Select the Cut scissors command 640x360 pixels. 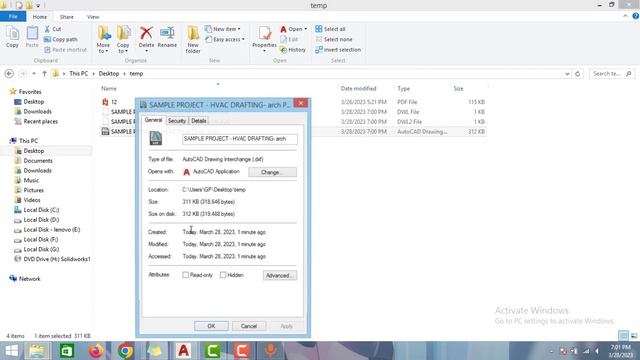[x=52, y=29]
